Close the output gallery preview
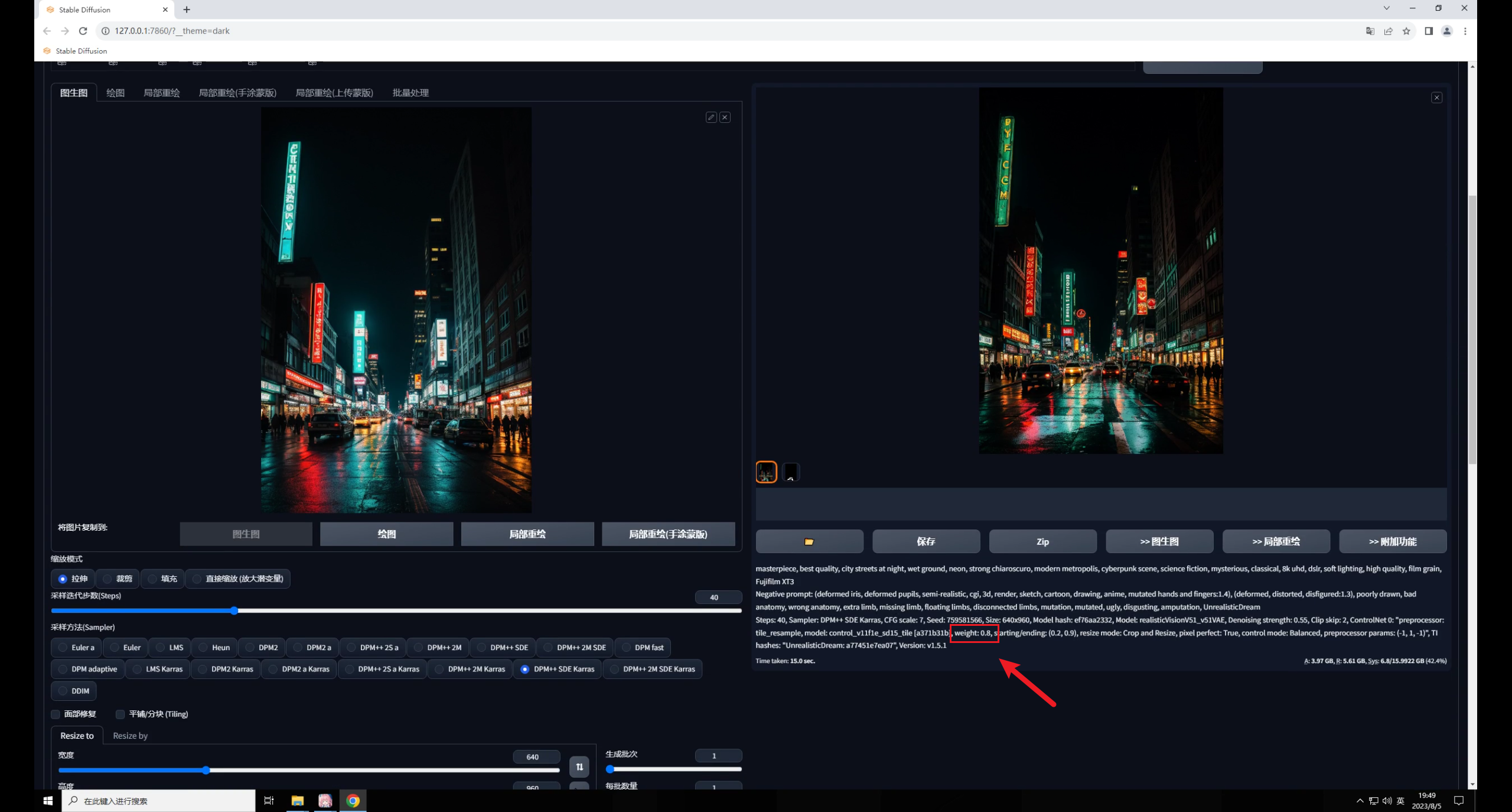The width and height of the screenshot is (1512, 812). [1436, 98]
